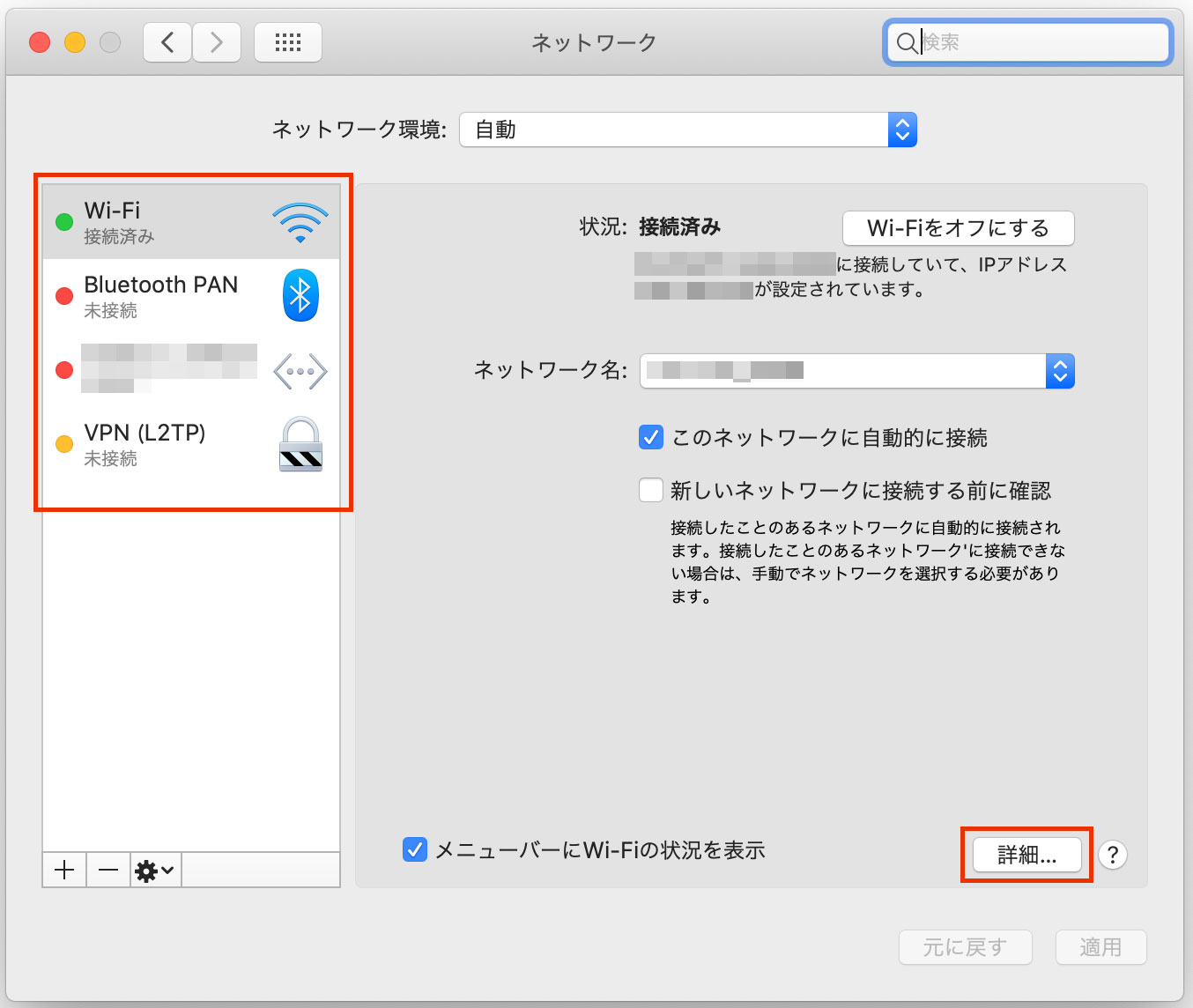This screenshot has width=1193, height=1008.
Task: Open the ネットワーク名 network name dropdown
Action: tap(857, 371)
